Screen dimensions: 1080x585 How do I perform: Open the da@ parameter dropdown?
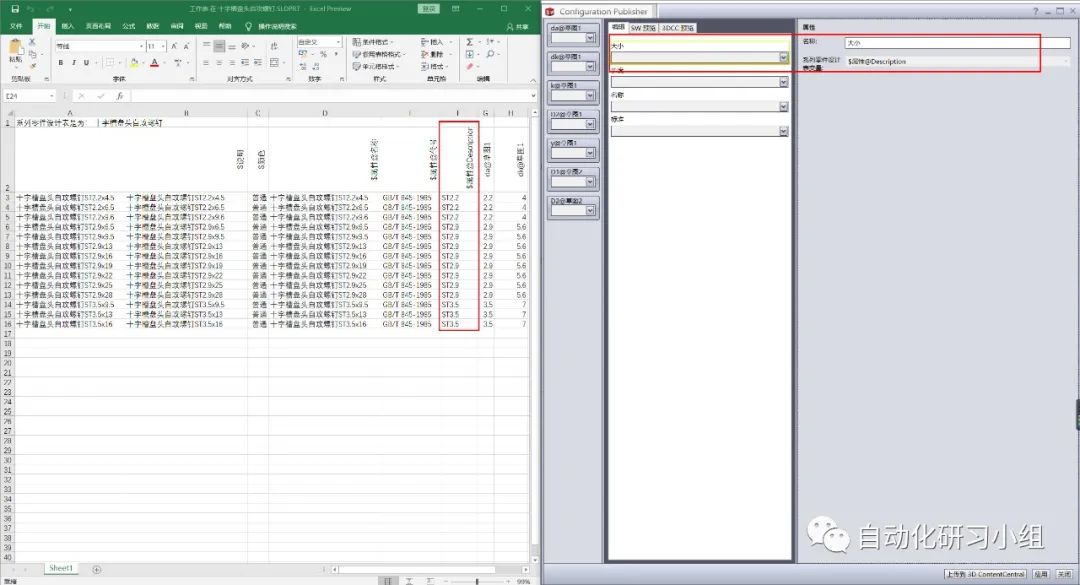click(x=590, y=38)
